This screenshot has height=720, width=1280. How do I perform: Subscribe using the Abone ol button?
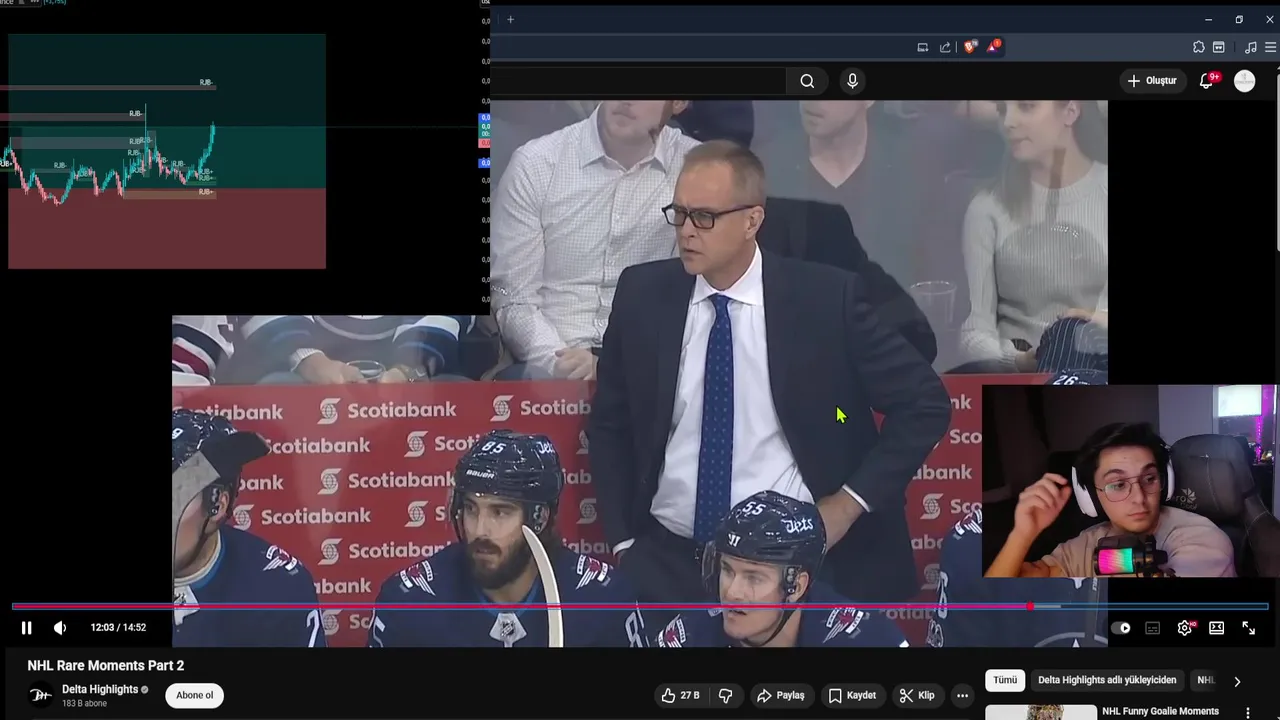(x=194, y=695)
